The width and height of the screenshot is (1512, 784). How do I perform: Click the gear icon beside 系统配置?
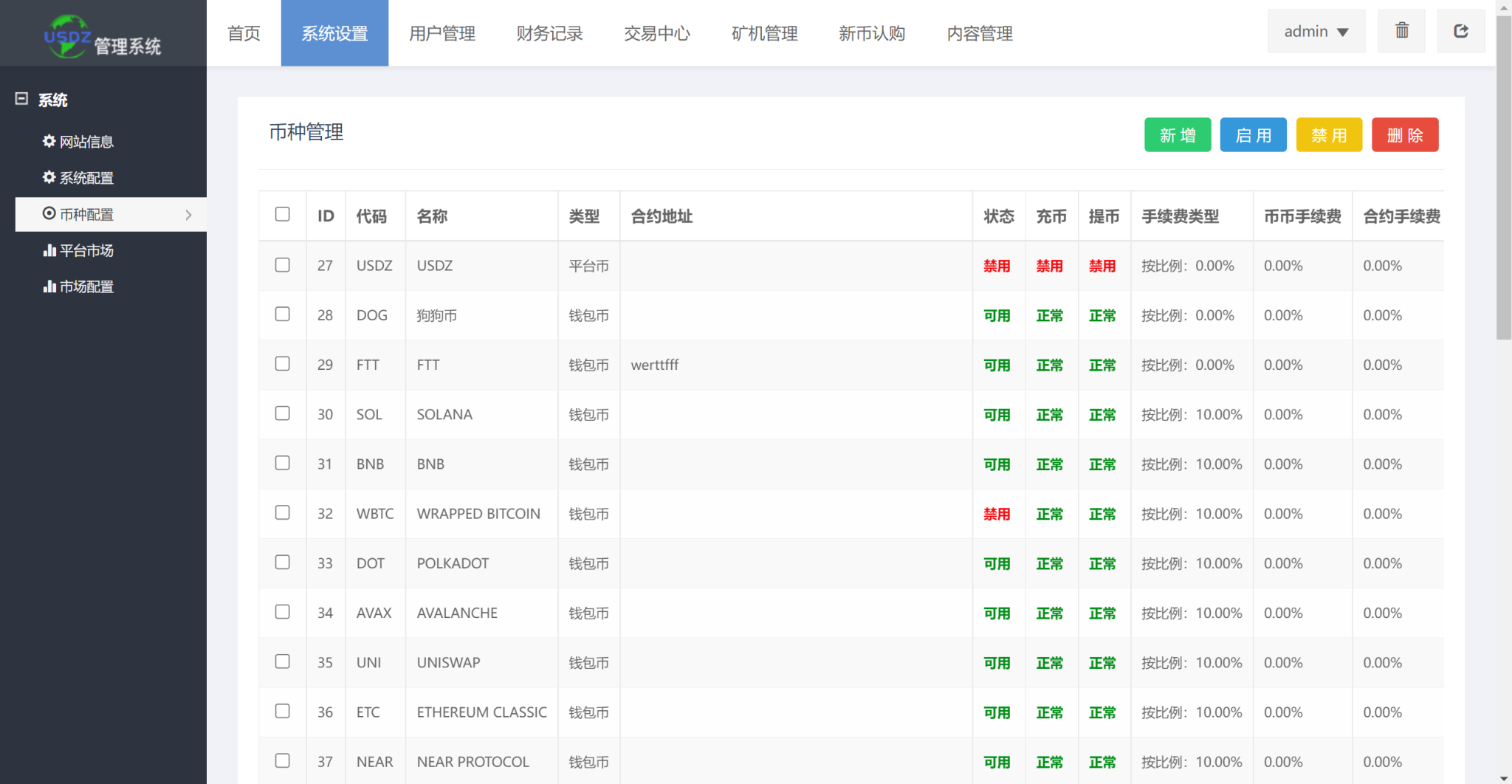49,177
